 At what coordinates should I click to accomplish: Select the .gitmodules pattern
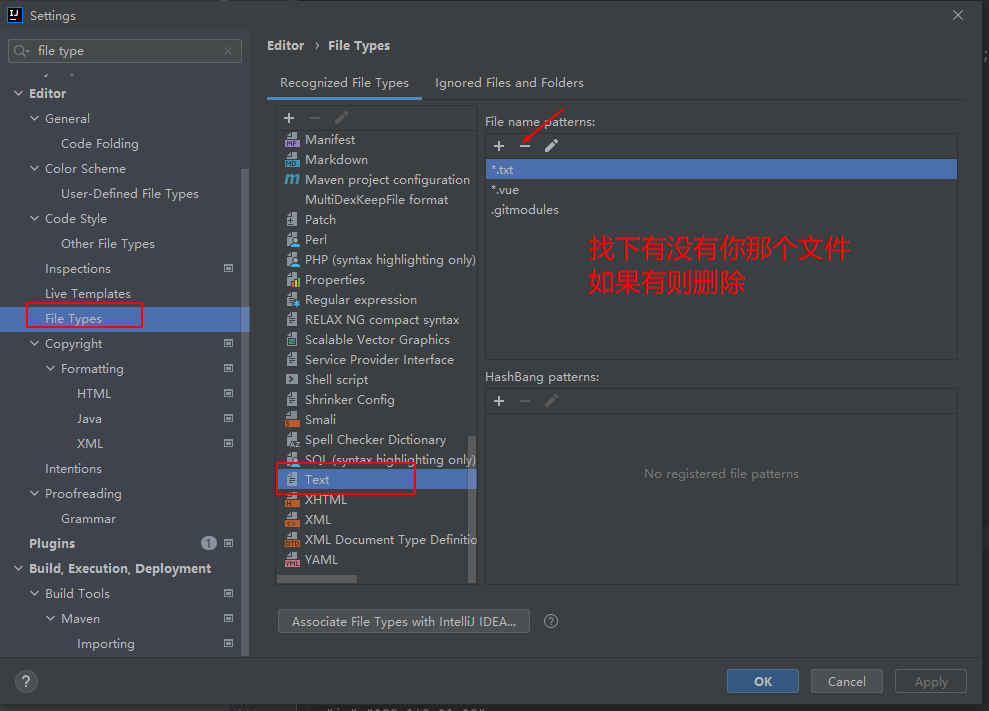click(x=721, y=210)
